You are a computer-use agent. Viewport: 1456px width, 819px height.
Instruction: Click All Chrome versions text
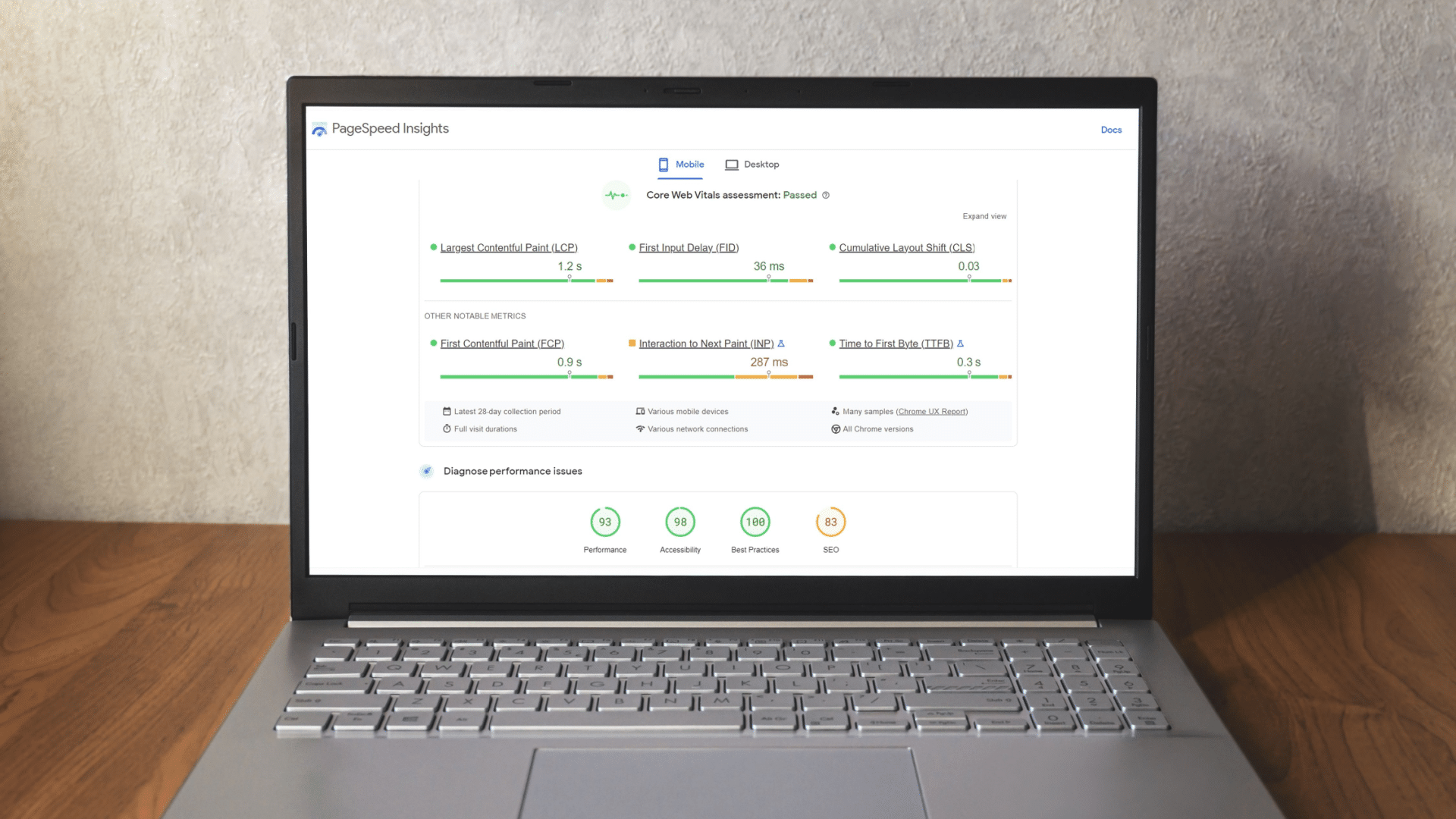click(878, 429)
